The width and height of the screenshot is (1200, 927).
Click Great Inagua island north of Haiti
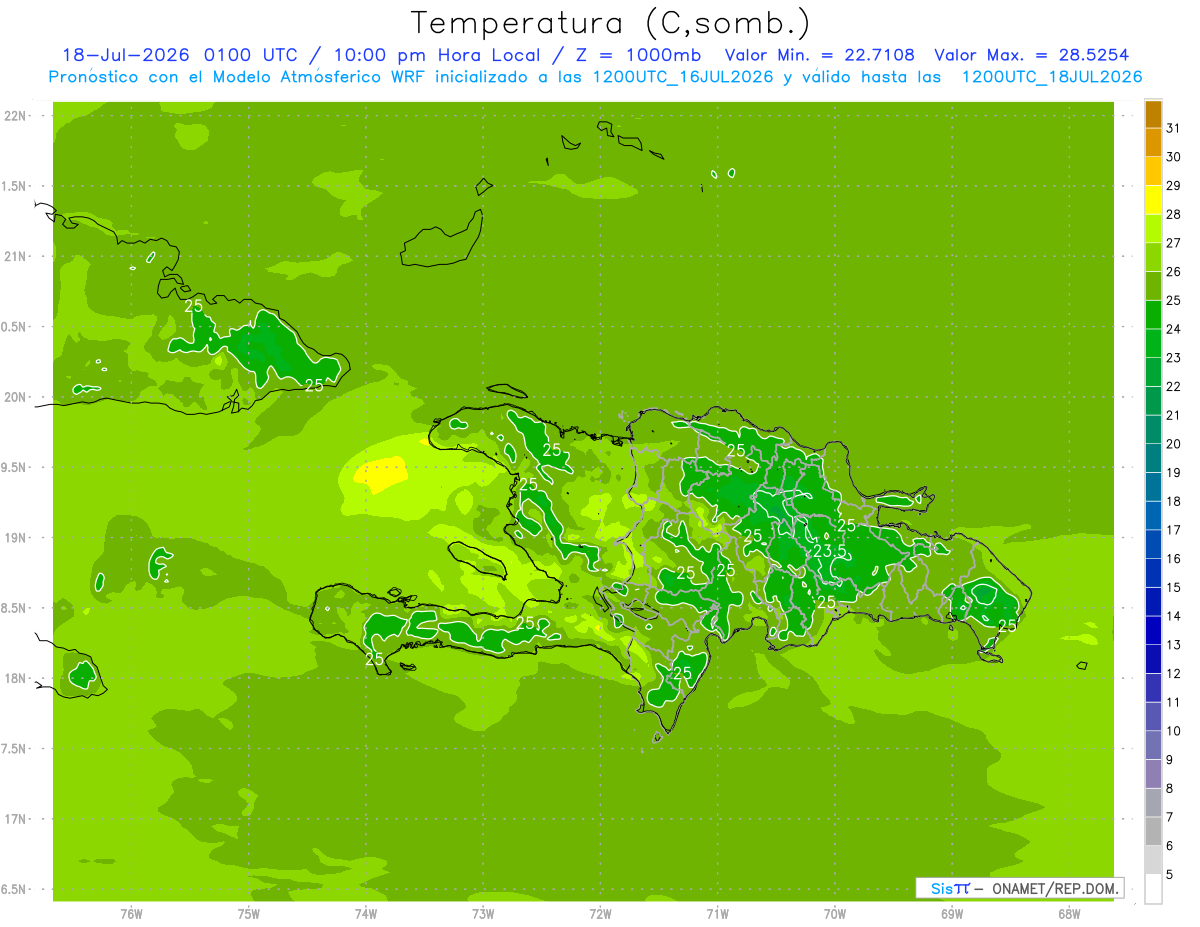tap(442, 240)
